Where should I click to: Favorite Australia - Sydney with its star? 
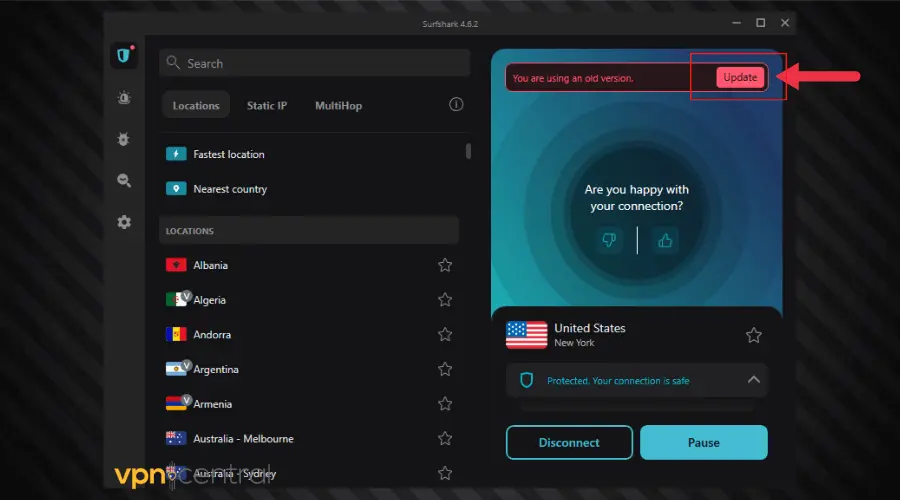coord(445,473)
